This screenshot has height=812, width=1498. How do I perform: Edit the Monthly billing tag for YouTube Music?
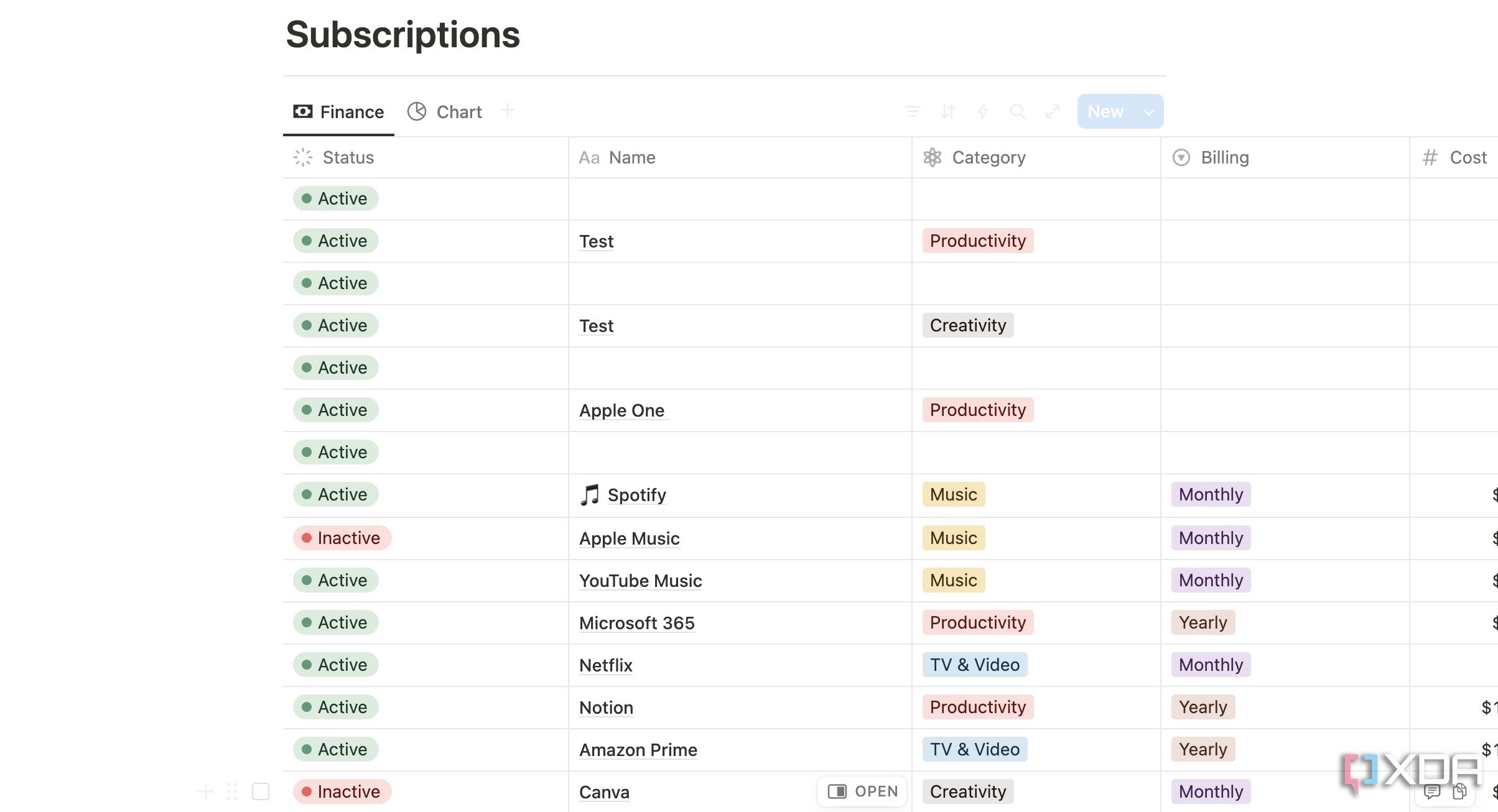(x=1211, y=580)
